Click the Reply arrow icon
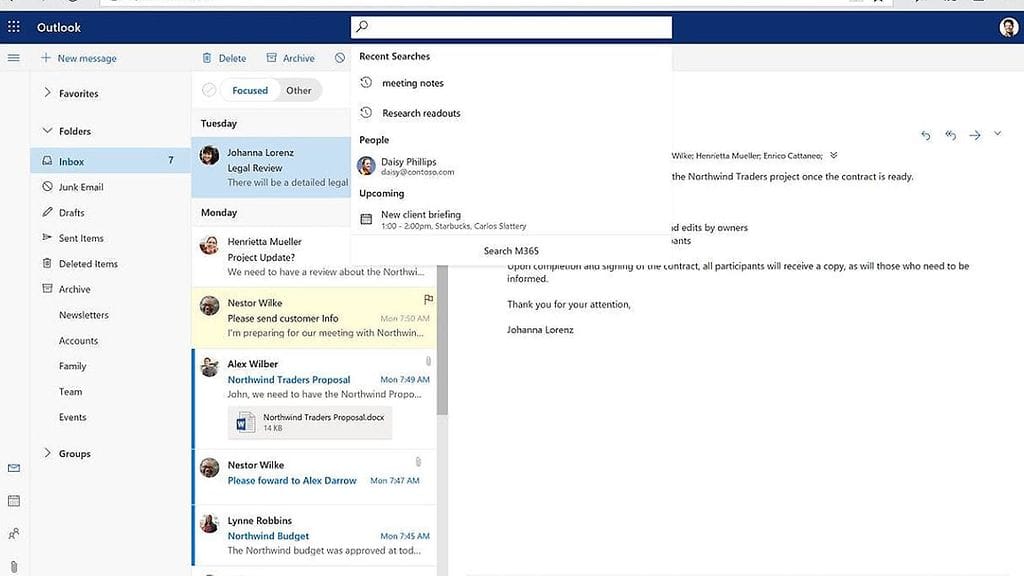The width and height of the screenshot is (1024, 576). (x=926, y=135)
